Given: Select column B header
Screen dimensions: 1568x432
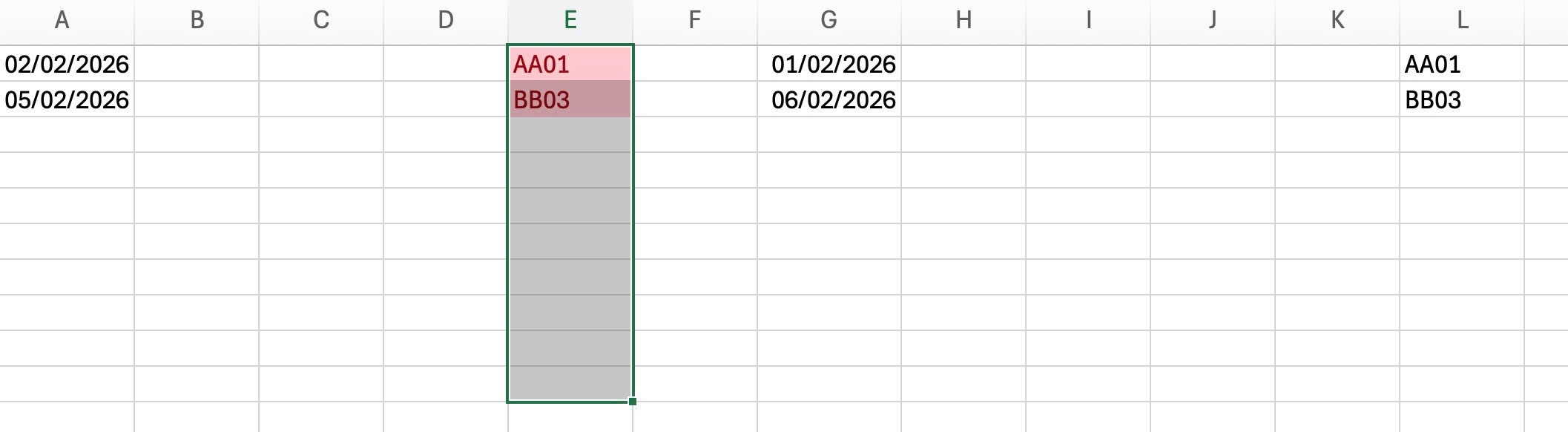Looking at the screenshot, I should tap(197, 22).
